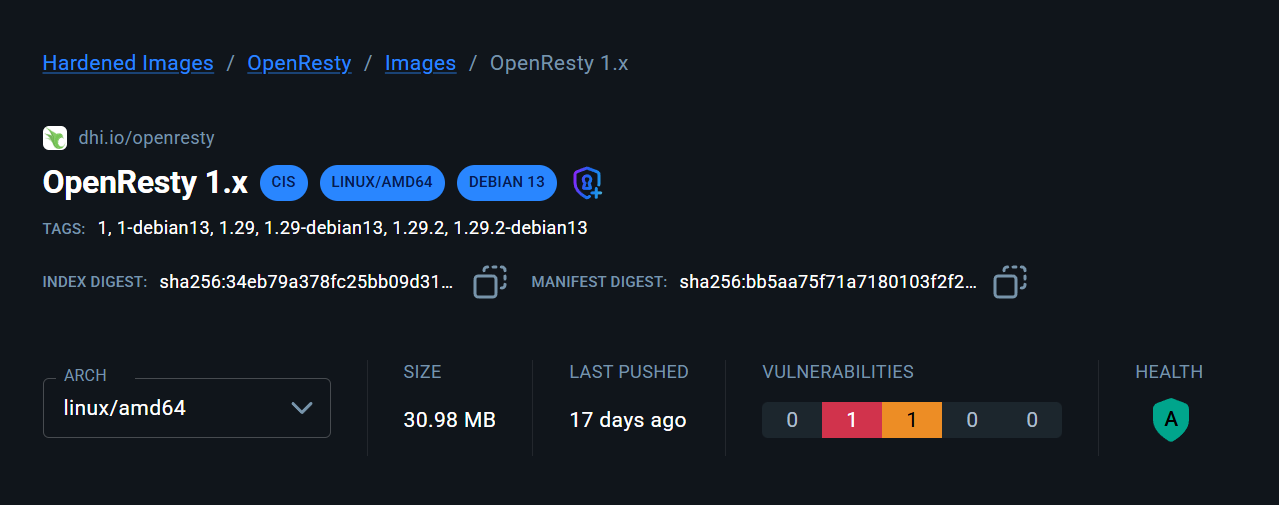Click the orange medium vulnerabilities count

click(x=912, y=420)
